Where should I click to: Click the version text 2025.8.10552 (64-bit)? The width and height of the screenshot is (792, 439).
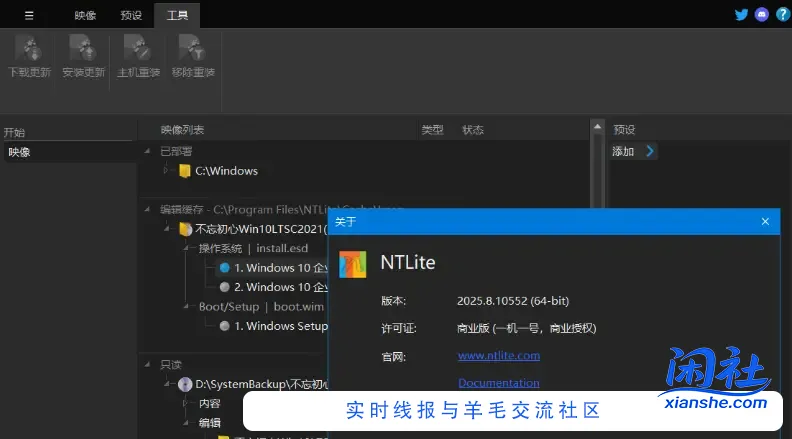point(513,301)
